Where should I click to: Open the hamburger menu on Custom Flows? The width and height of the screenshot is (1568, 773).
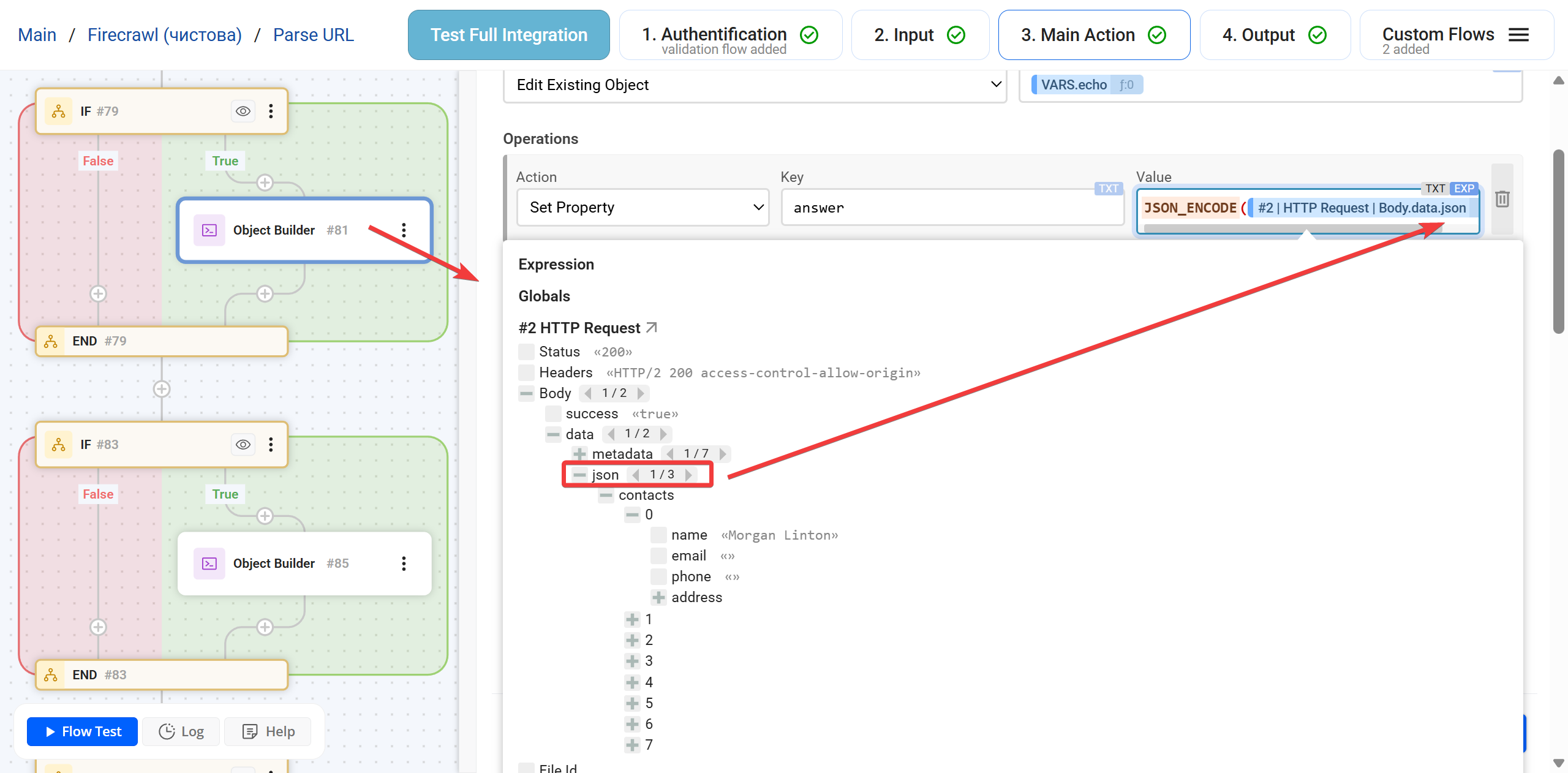pos(1518,35)
